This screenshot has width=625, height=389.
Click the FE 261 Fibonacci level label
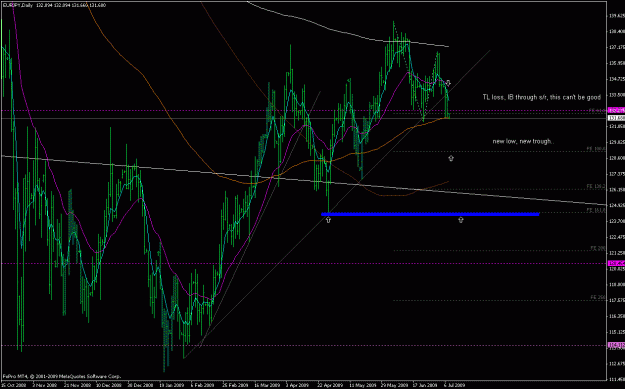click(598, 298)
